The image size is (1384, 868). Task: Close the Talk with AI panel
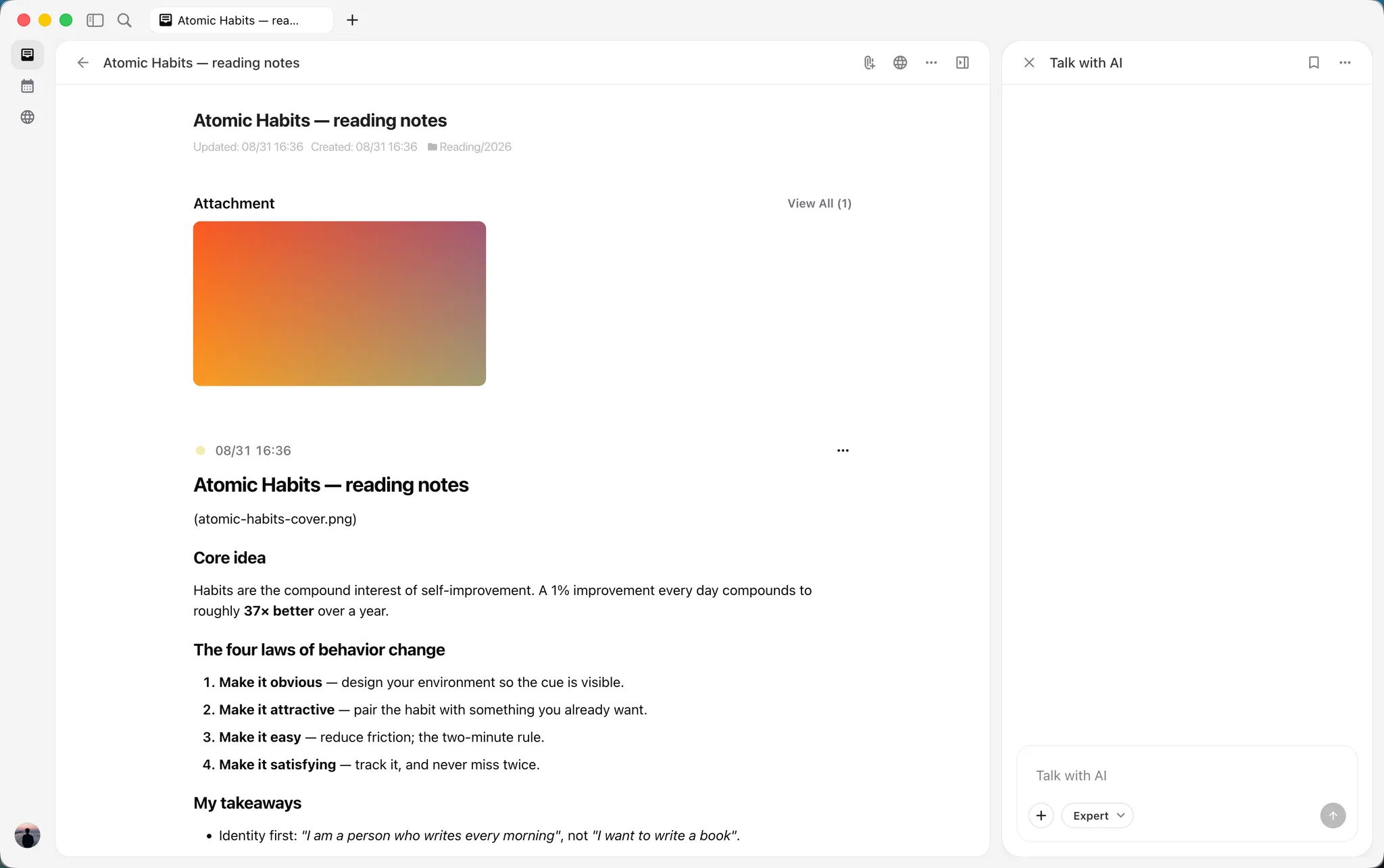1029,63
